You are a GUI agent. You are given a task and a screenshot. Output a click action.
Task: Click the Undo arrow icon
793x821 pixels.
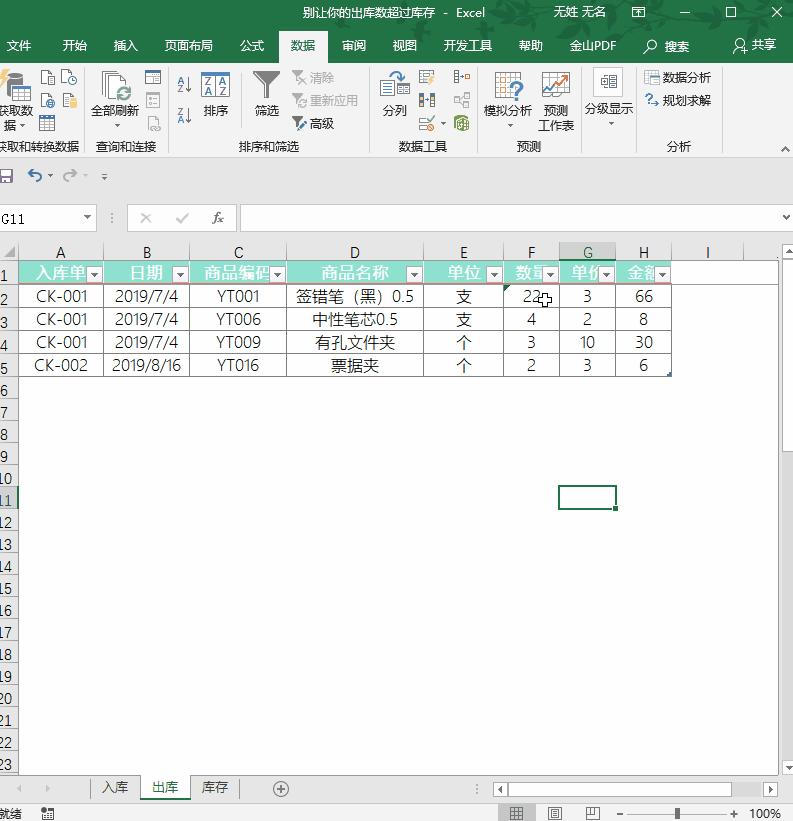coord(35,175)
